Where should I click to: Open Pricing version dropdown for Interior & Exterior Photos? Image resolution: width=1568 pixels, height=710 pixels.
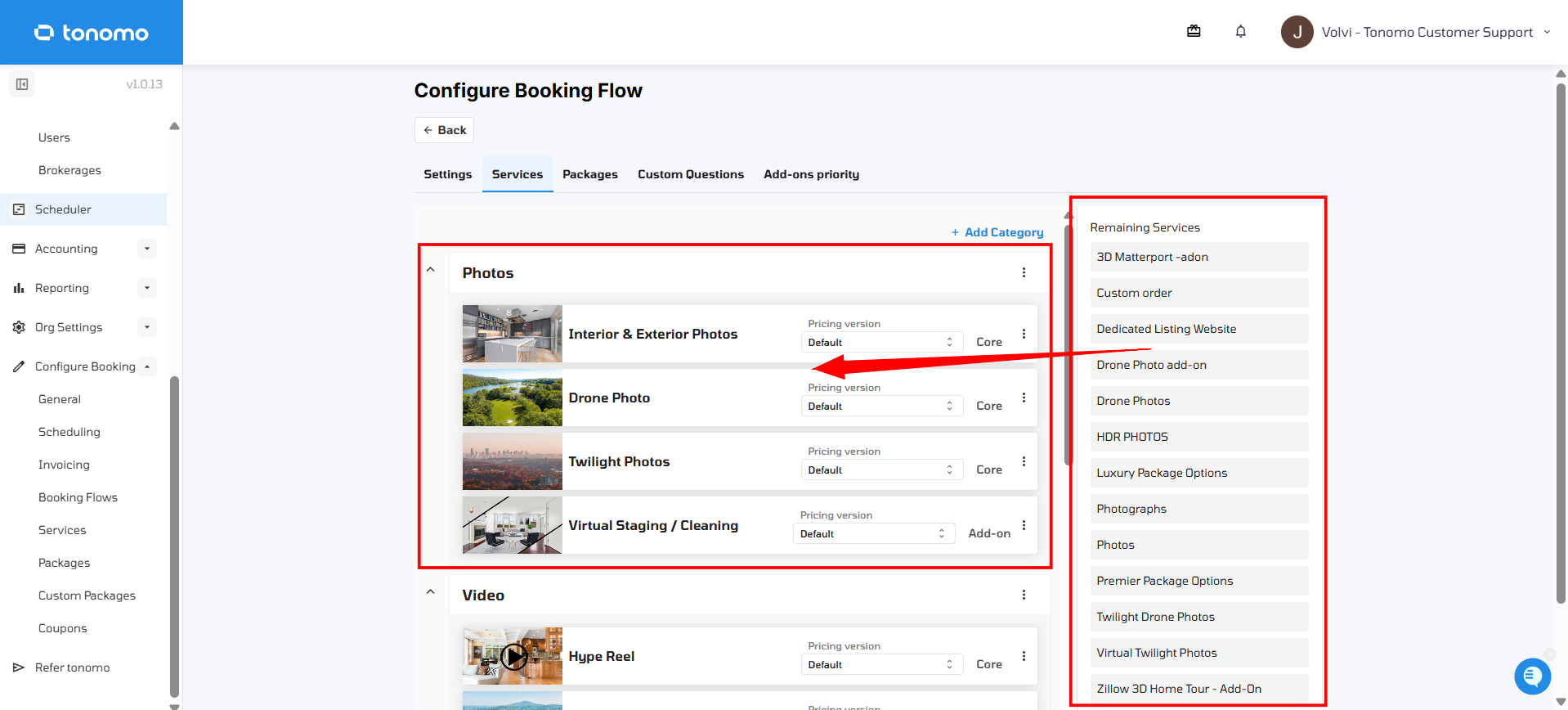881,342
